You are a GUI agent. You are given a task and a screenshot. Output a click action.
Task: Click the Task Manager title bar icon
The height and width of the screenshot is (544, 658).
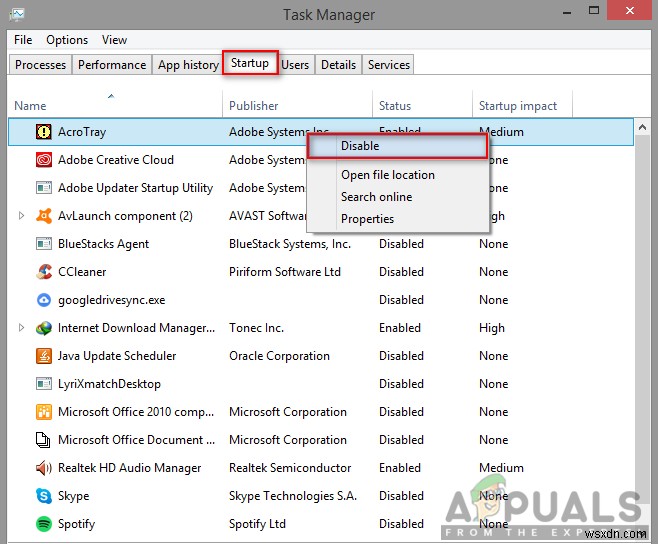coord(17,15)
